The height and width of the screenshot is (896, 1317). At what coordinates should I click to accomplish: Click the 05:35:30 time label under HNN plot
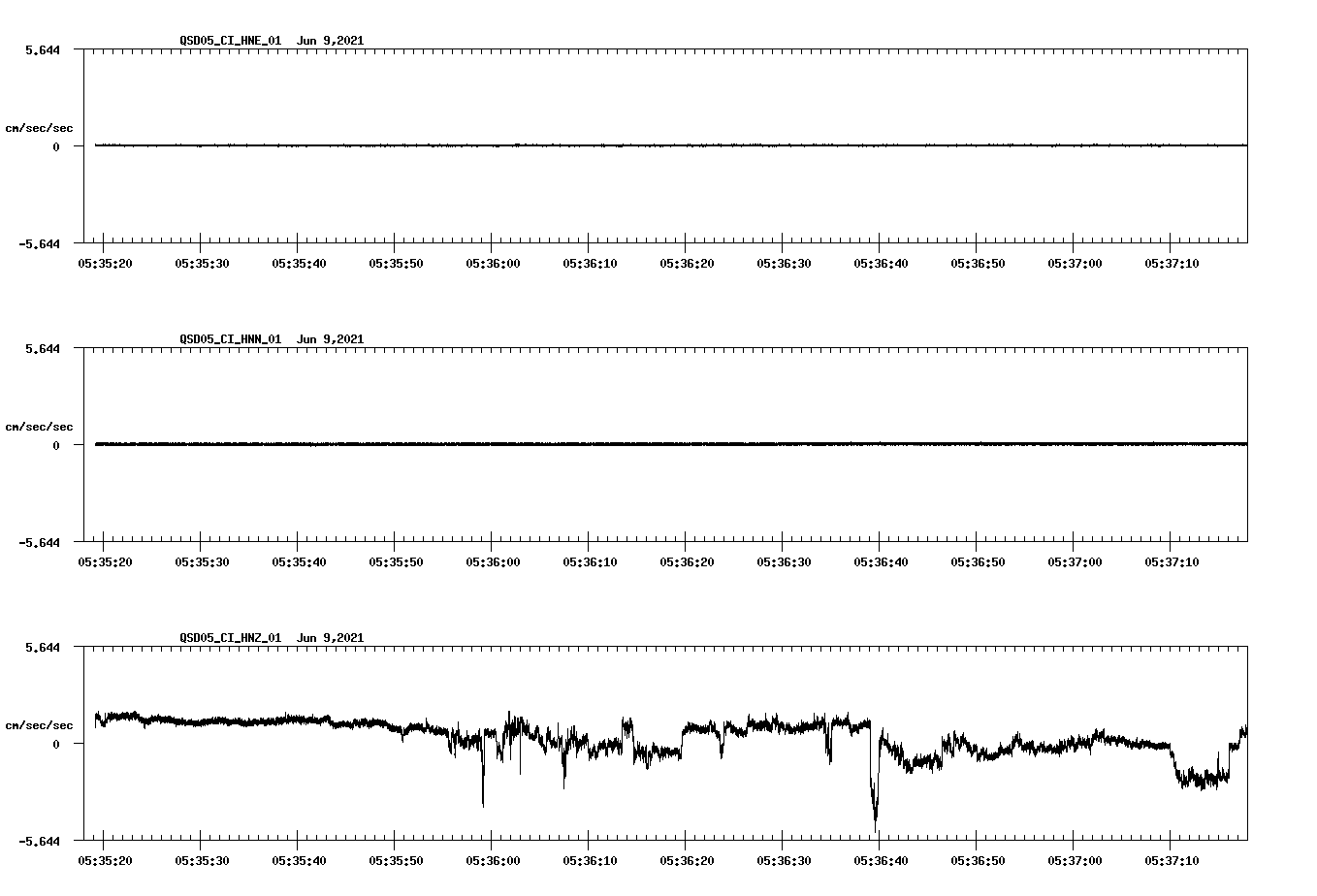pyautogui.click(x=202, y=562)
